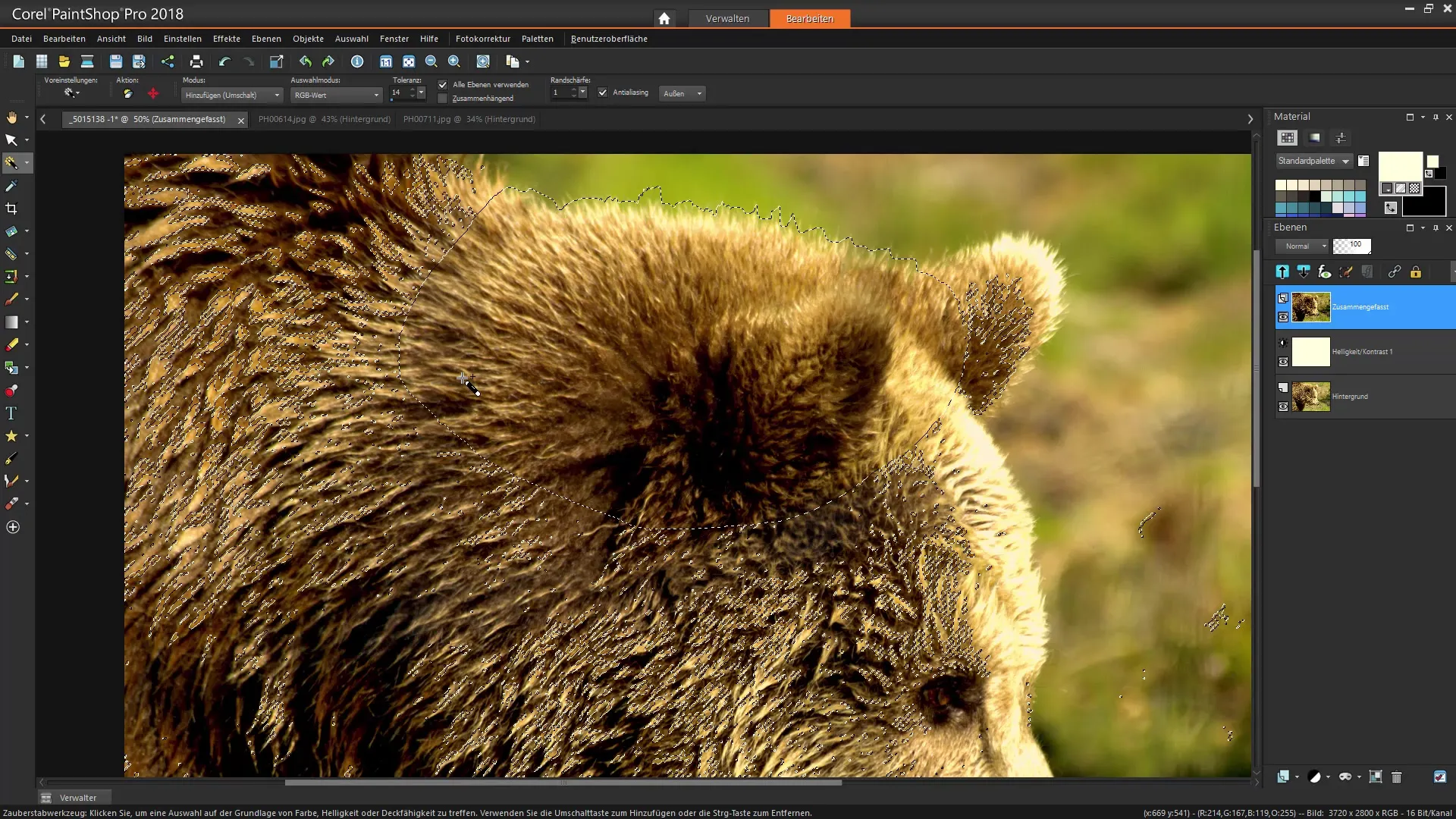
Task: Open the Standardpalette dropdown
Action: (x=1313, y=161)
